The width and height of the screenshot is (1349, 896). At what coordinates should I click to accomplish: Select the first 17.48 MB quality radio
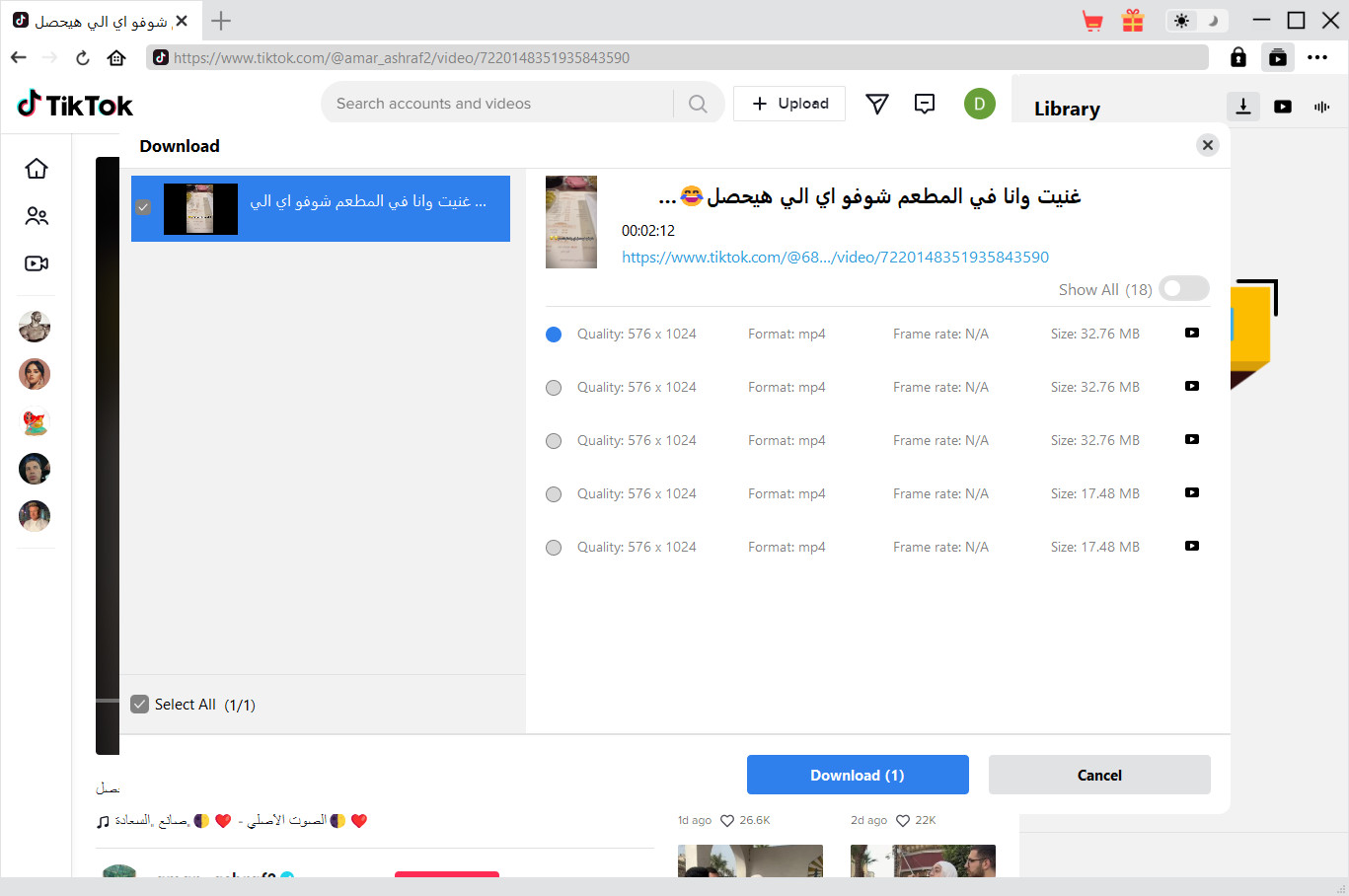(554, 494)
